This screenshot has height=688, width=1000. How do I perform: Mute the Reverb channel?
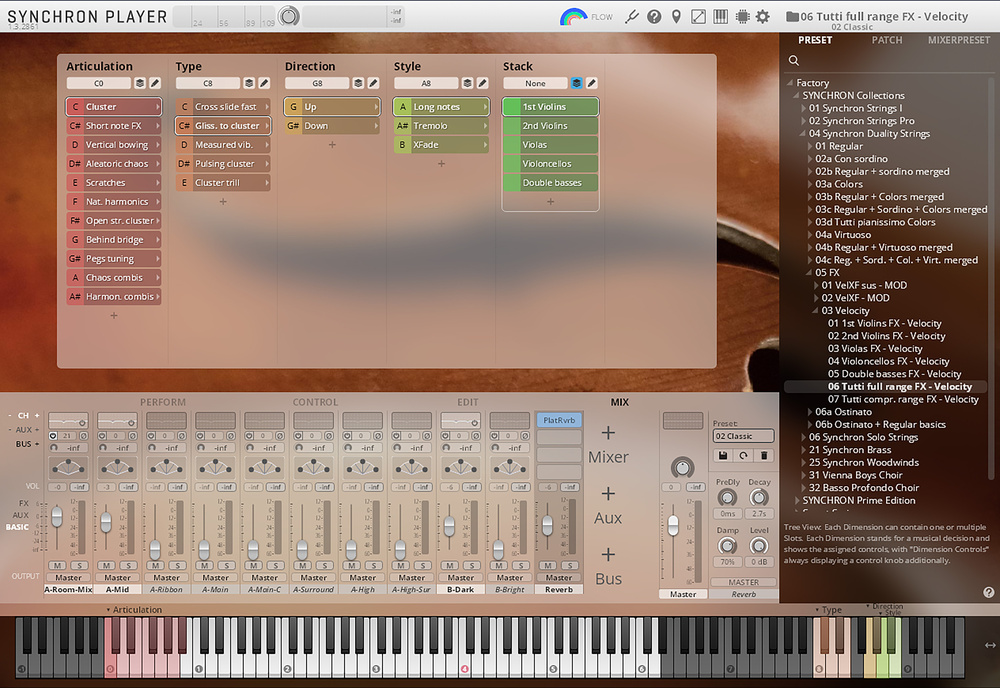(x=548, y=565)
